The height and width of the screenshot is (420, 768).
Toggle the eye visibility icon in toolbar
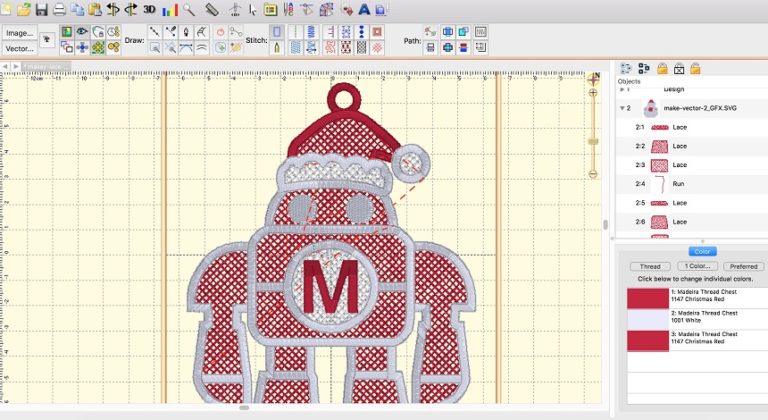83,32
